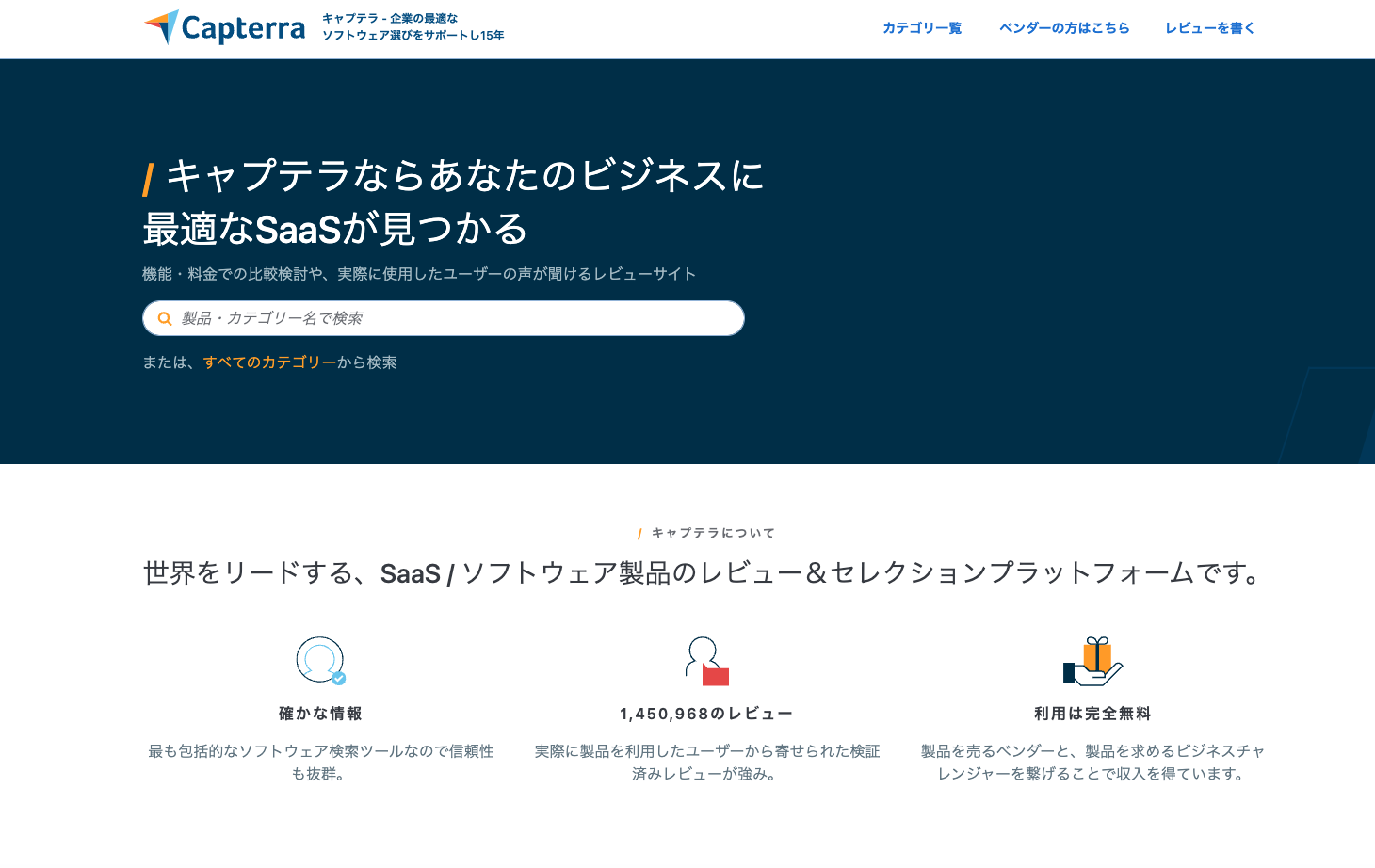
Task: Select the 1,450,968のレビュー feature title
Action: (x=706, y=714)
